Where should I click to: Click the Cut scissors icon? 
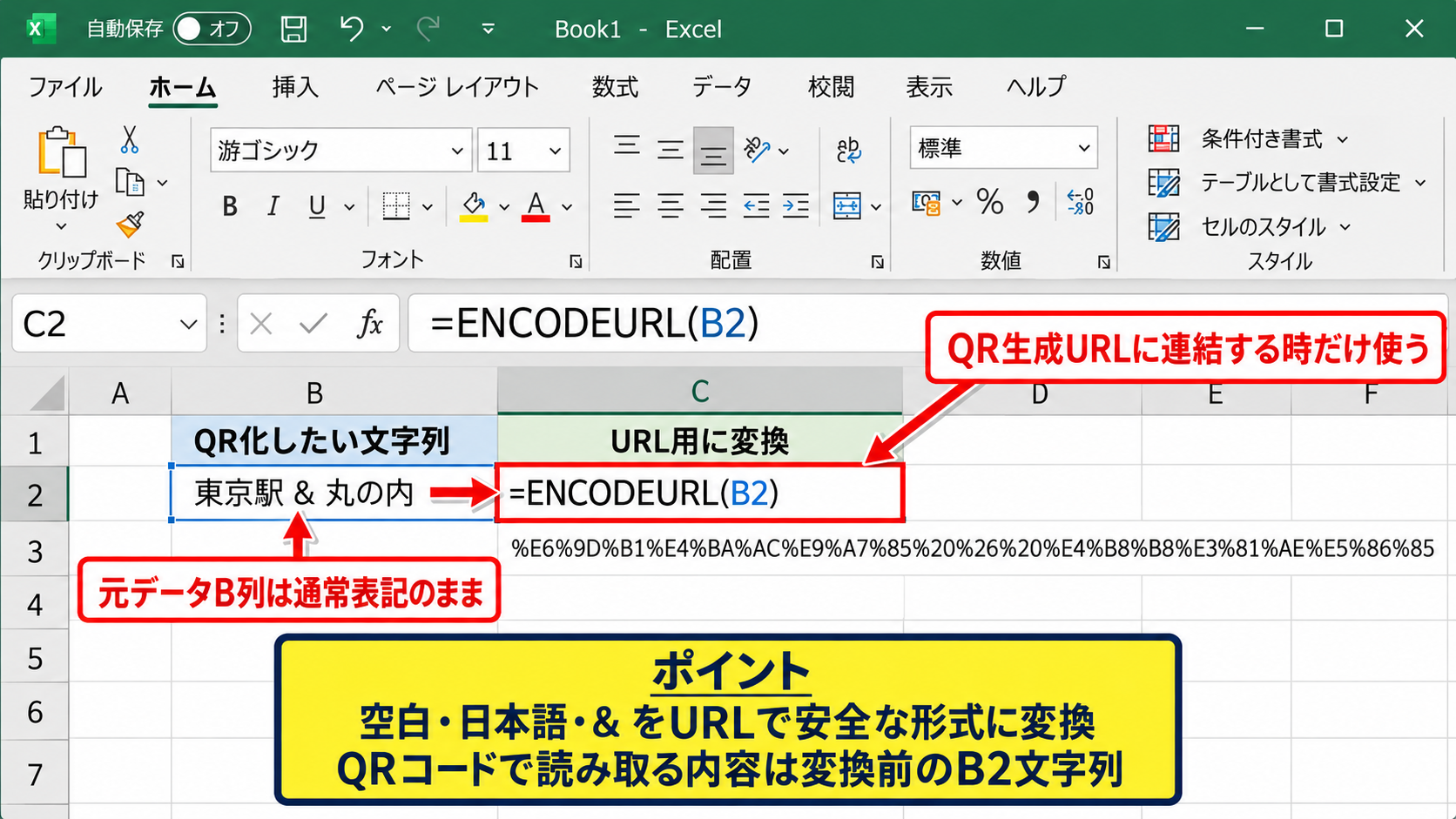coord(130,139)
